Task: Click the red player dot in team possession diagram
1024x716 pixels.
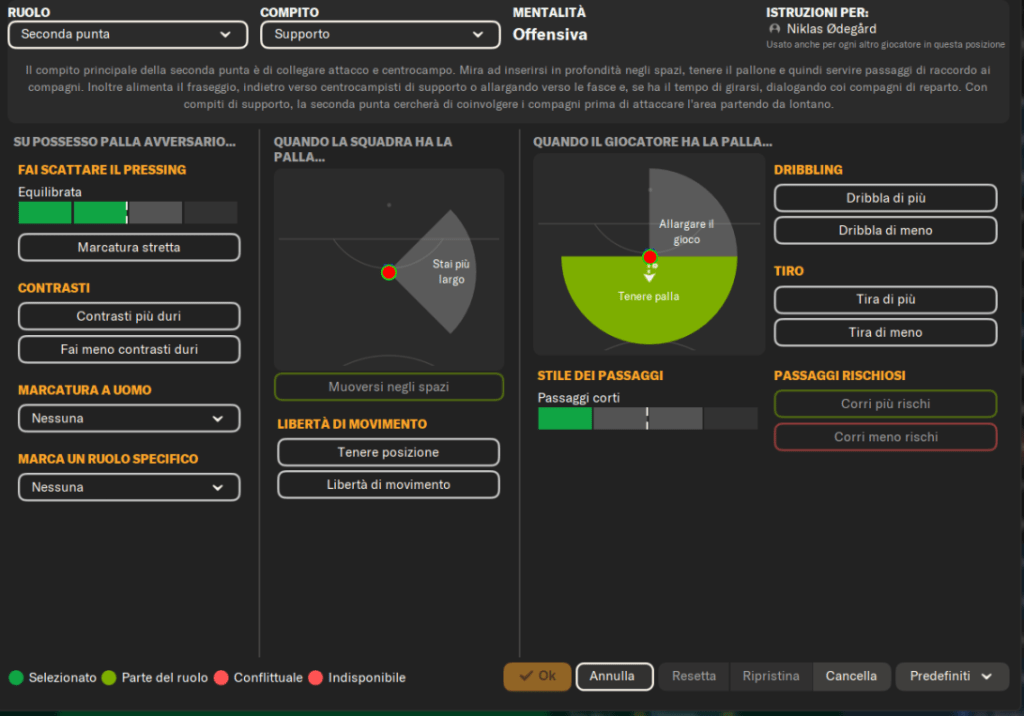Action: pyautogui.click(x=389, y=272)
